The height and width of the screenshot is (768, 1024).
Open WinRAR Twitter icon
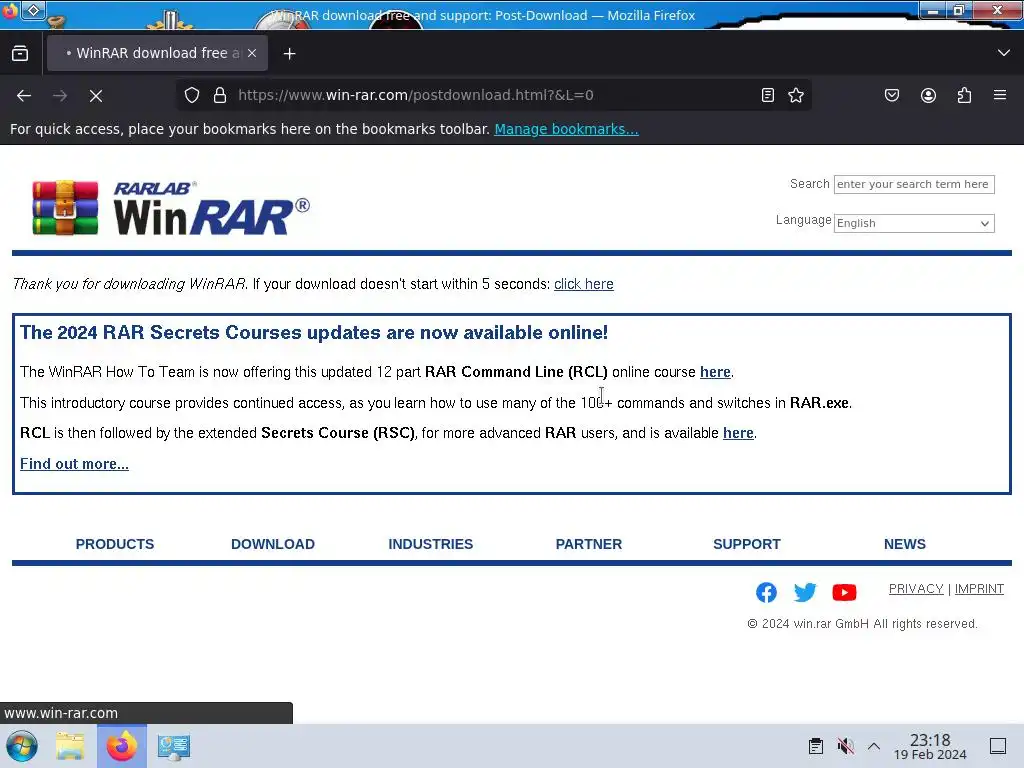805,592
